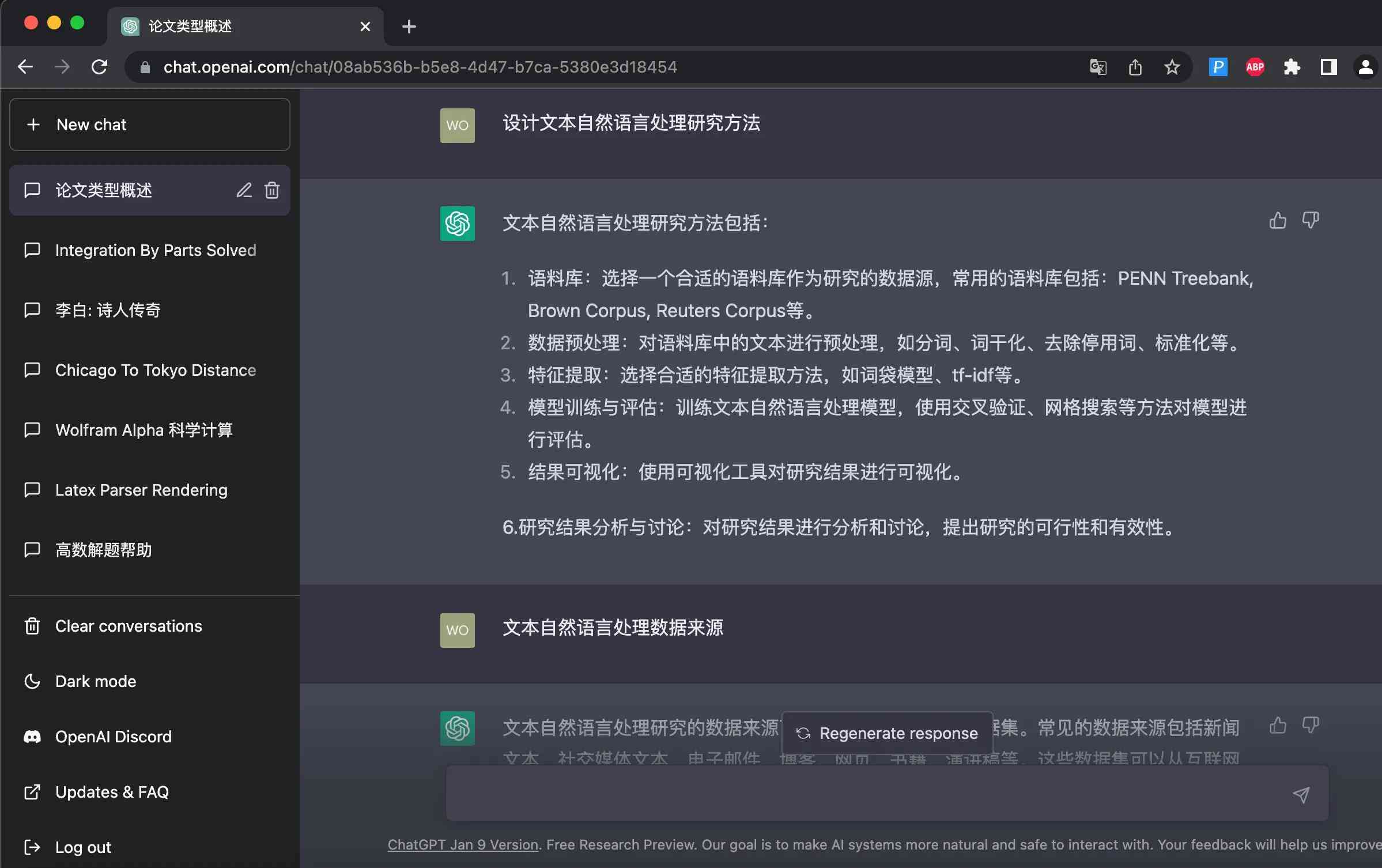The image size is (1382, 868).
Task: Click the paragraph starting 6.研究结果分析与讨论
Action: coord(840,527)
